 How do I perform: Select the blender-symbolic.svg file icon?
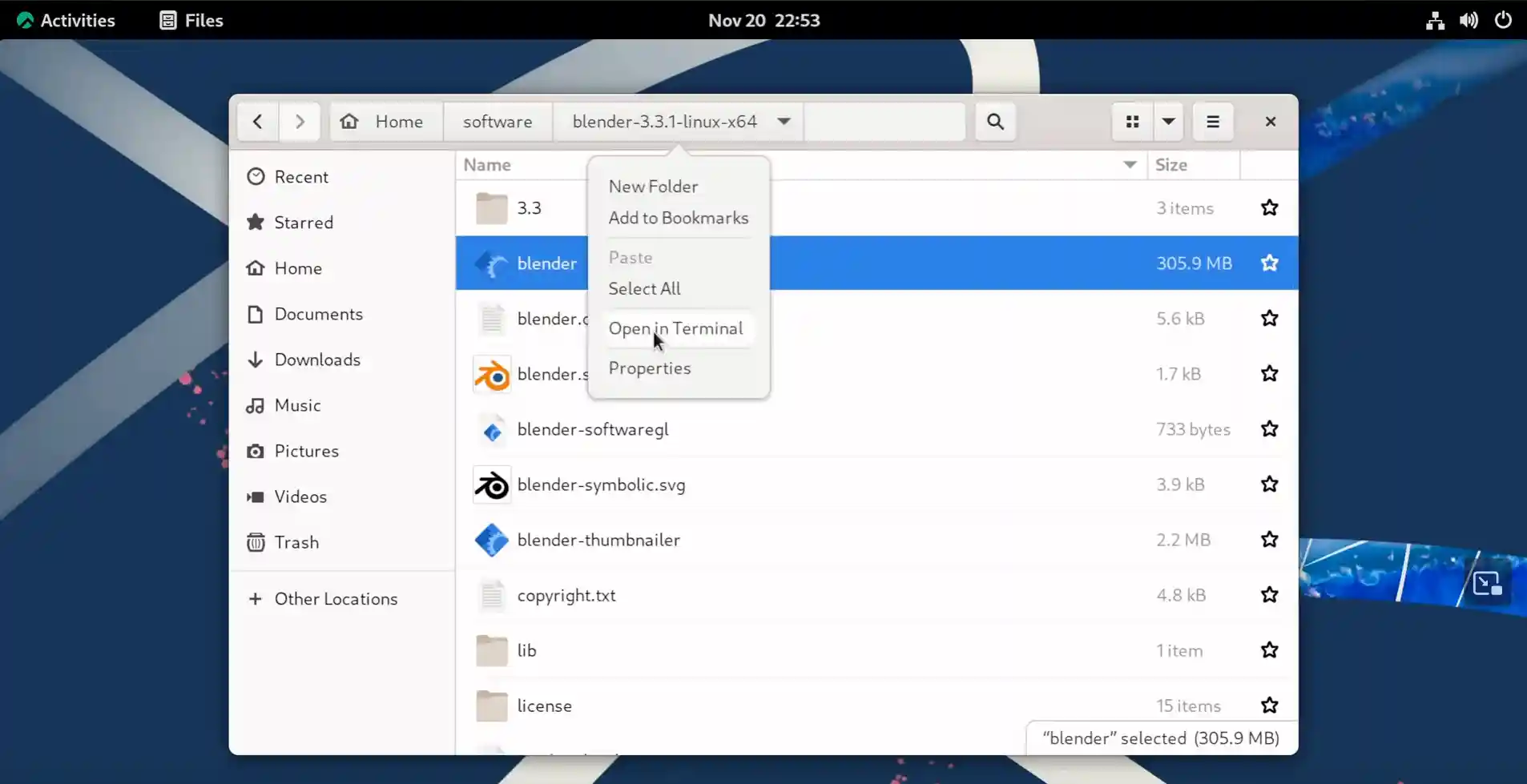(x=491, y=484)
